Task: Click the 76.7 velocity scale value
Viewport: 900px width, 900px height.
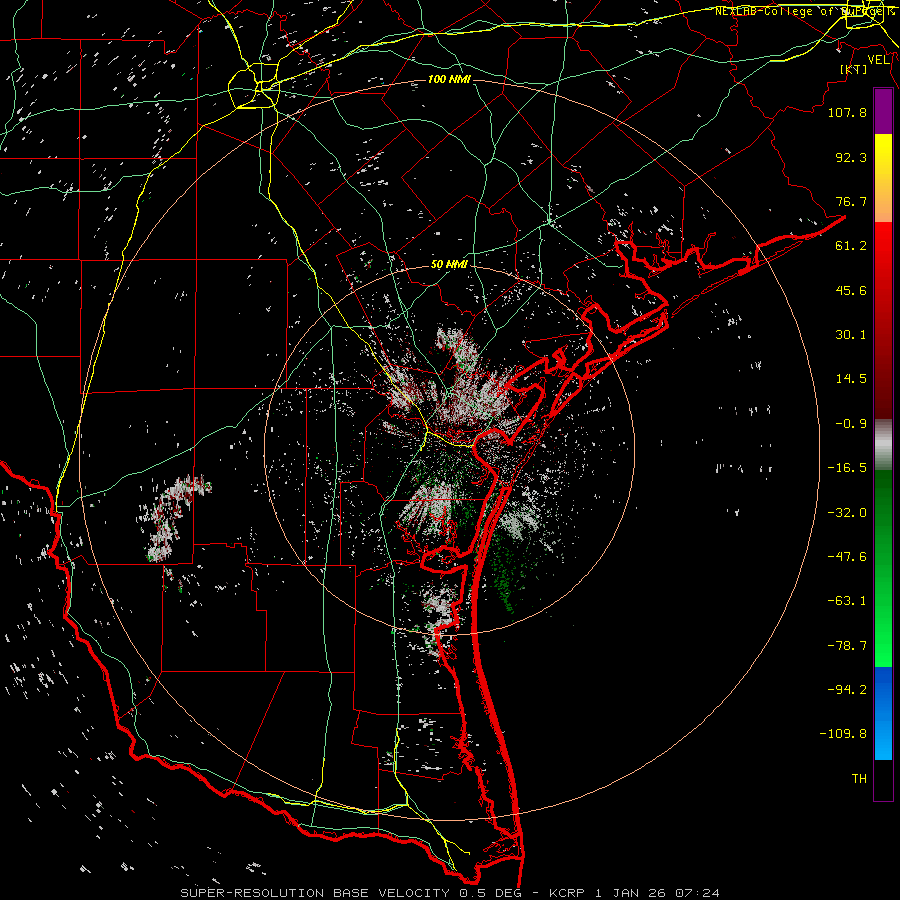Action: [x=851, y=201]
